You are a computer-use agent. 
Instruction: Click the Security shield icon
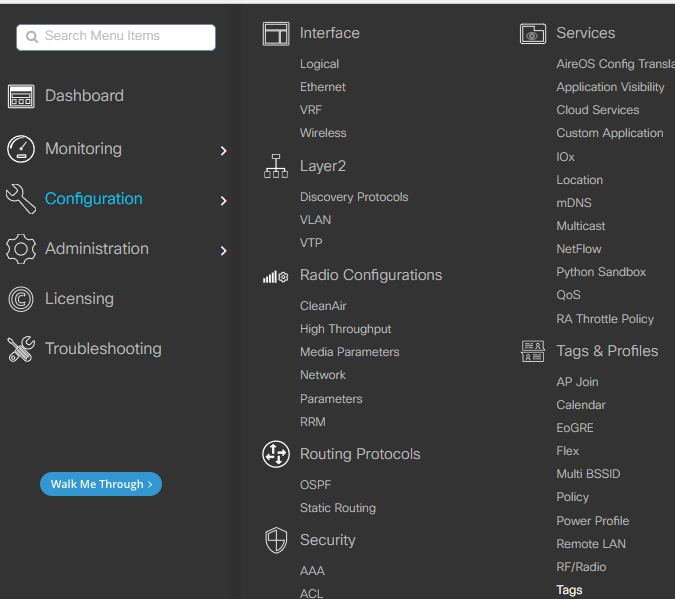(x=276, y=540)
